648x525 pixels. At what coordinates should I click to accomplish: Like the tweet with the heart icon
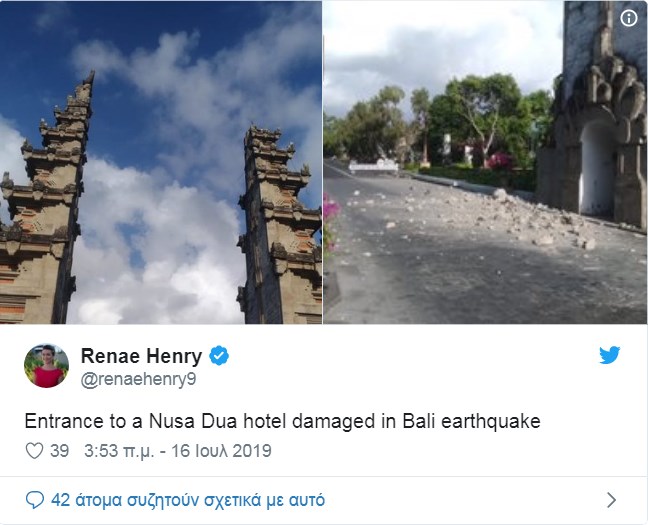coord(34,451)
